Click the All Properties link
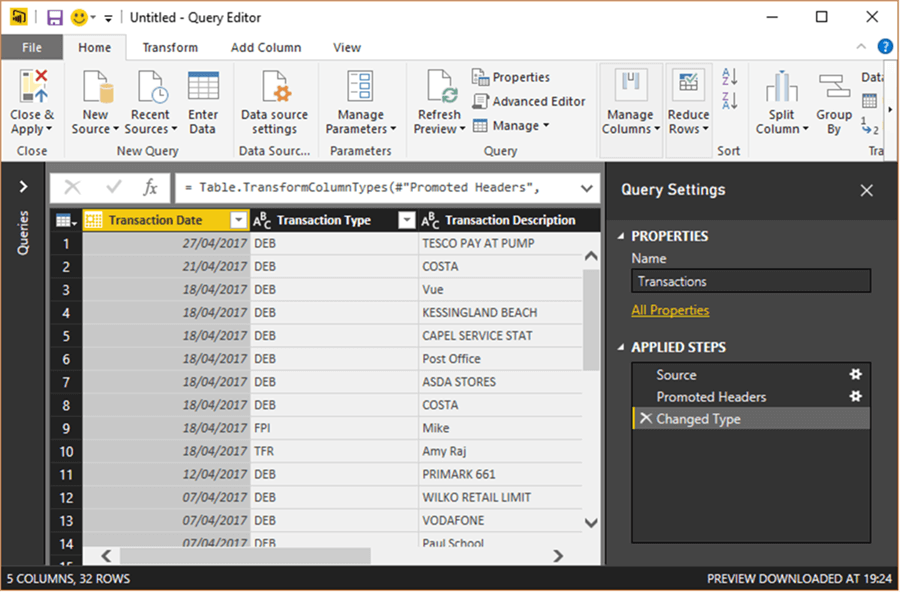 pos(670,310)
